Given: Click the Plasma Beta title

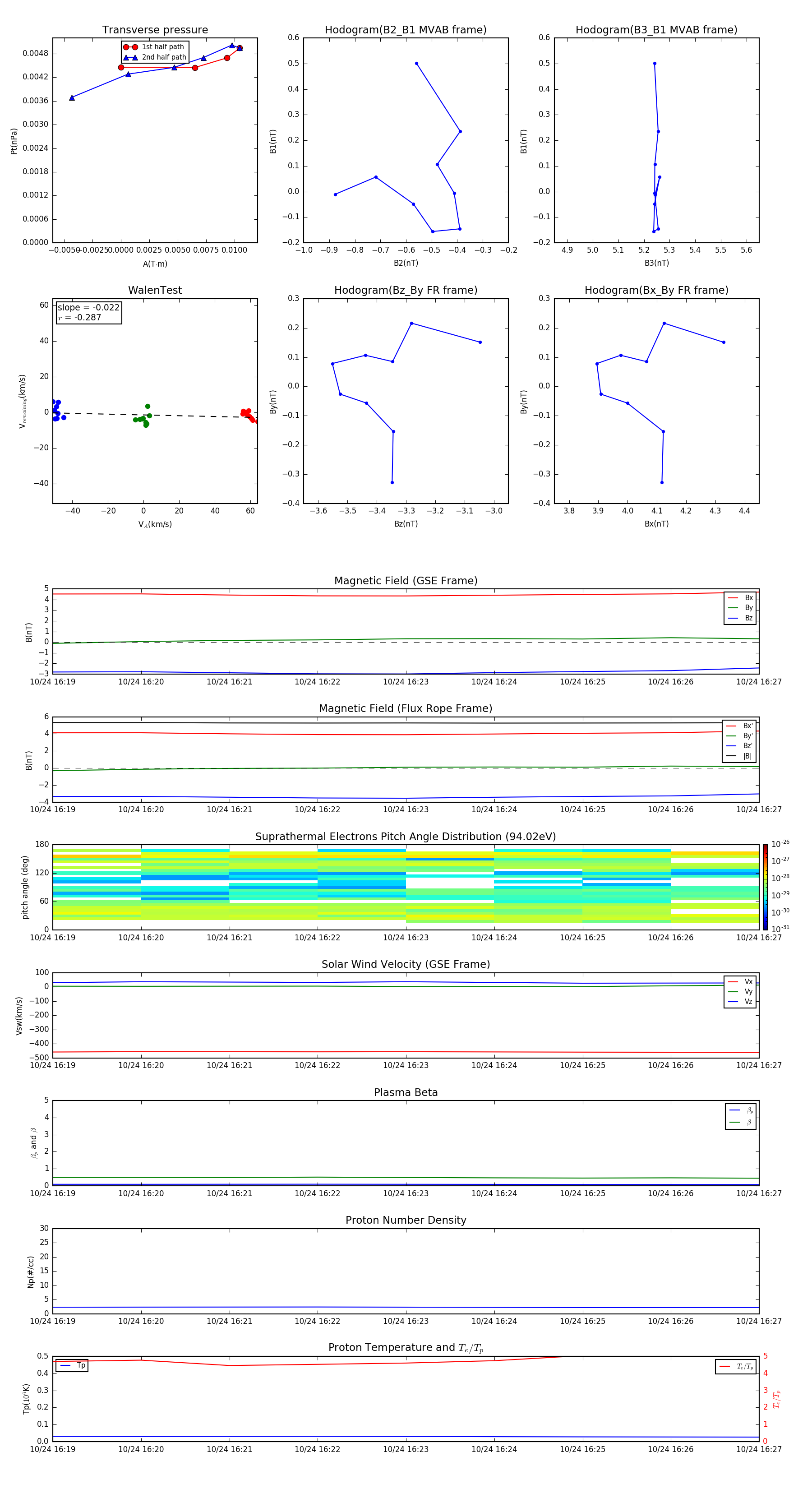Looking at the screenshot, I should tap(406, 1093).
